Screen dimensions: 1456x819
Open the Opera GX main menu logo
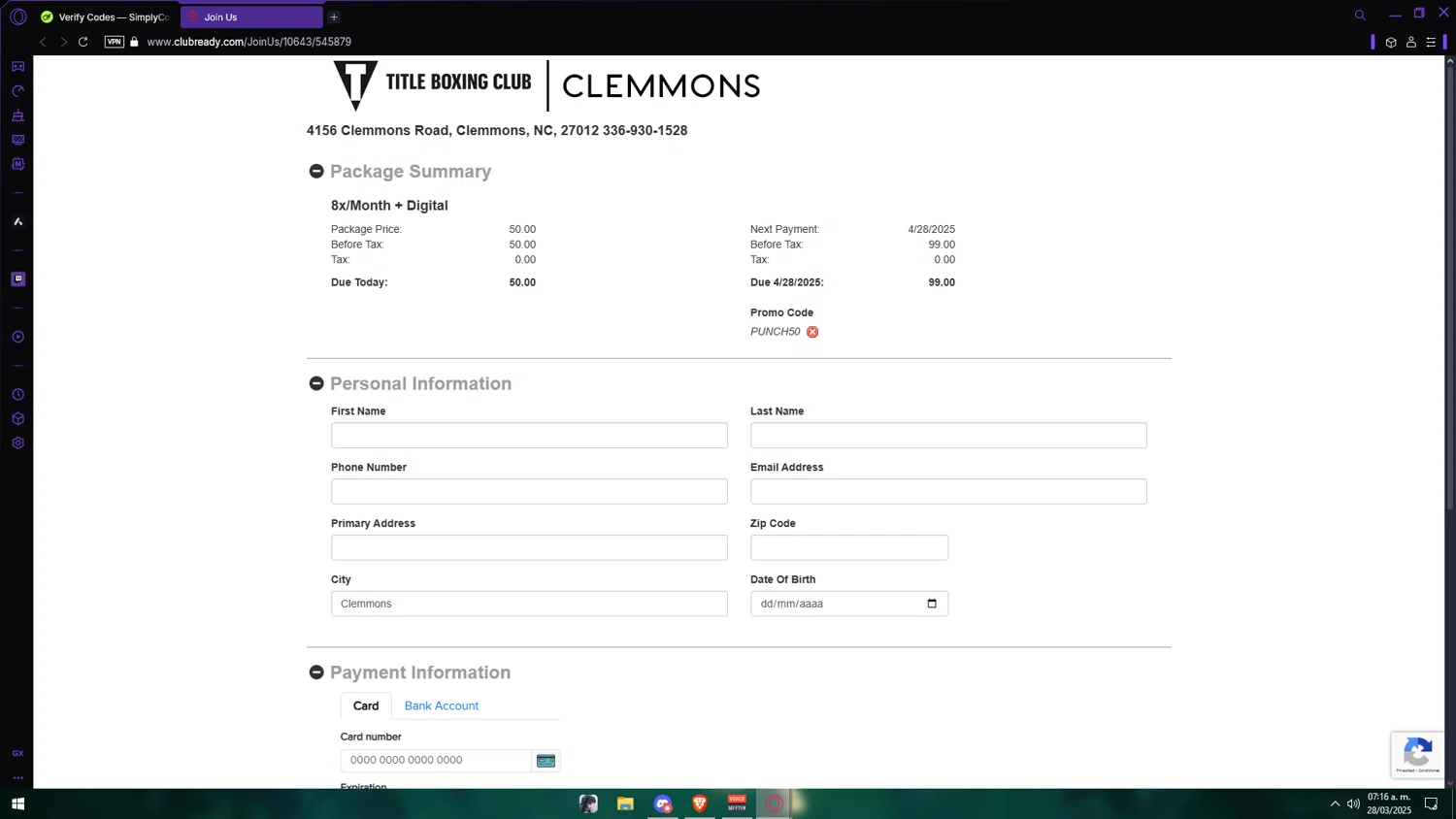tap(17, 16)
